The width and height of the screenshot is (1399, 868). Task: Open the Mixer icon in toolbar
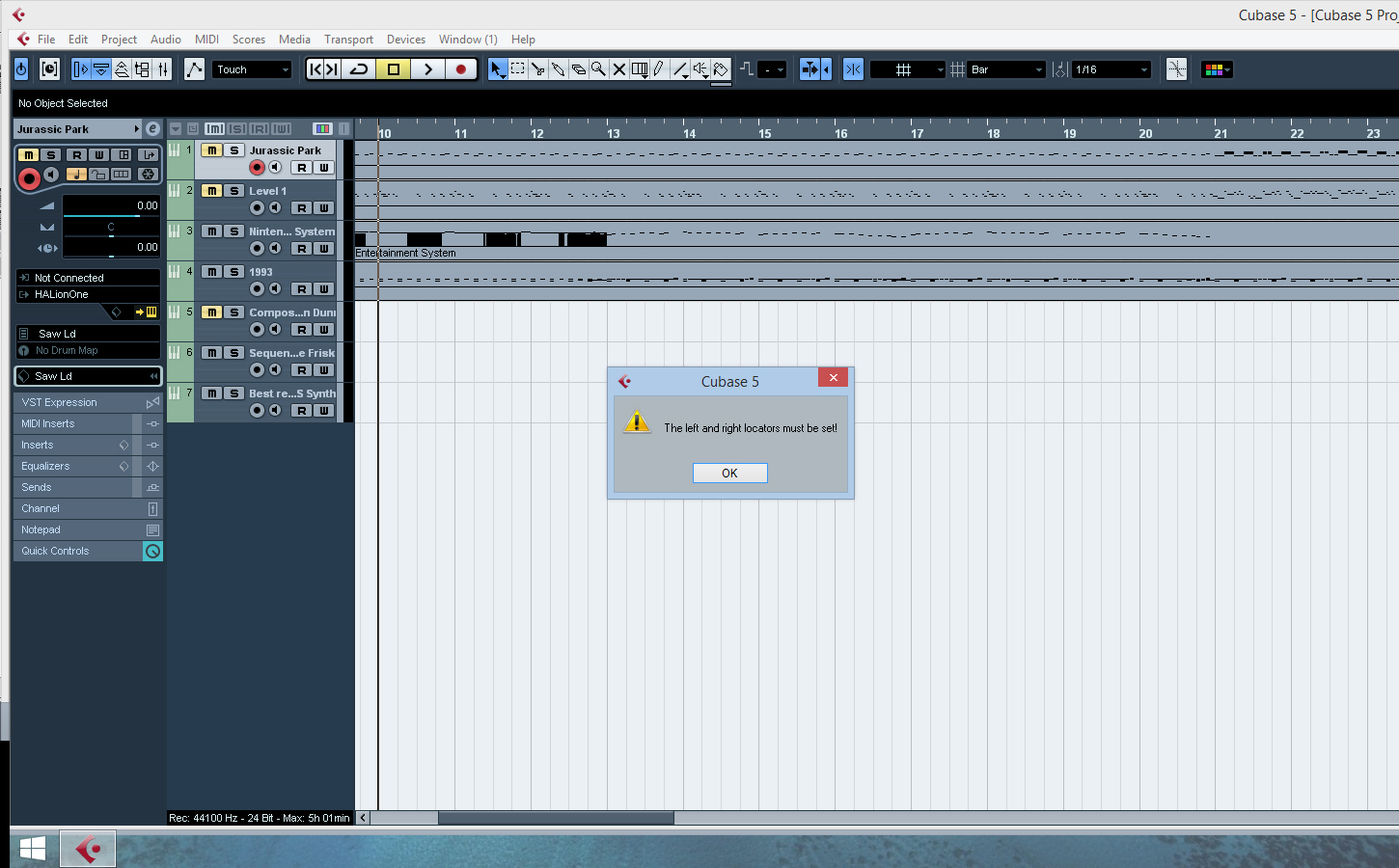pos(163,69)
